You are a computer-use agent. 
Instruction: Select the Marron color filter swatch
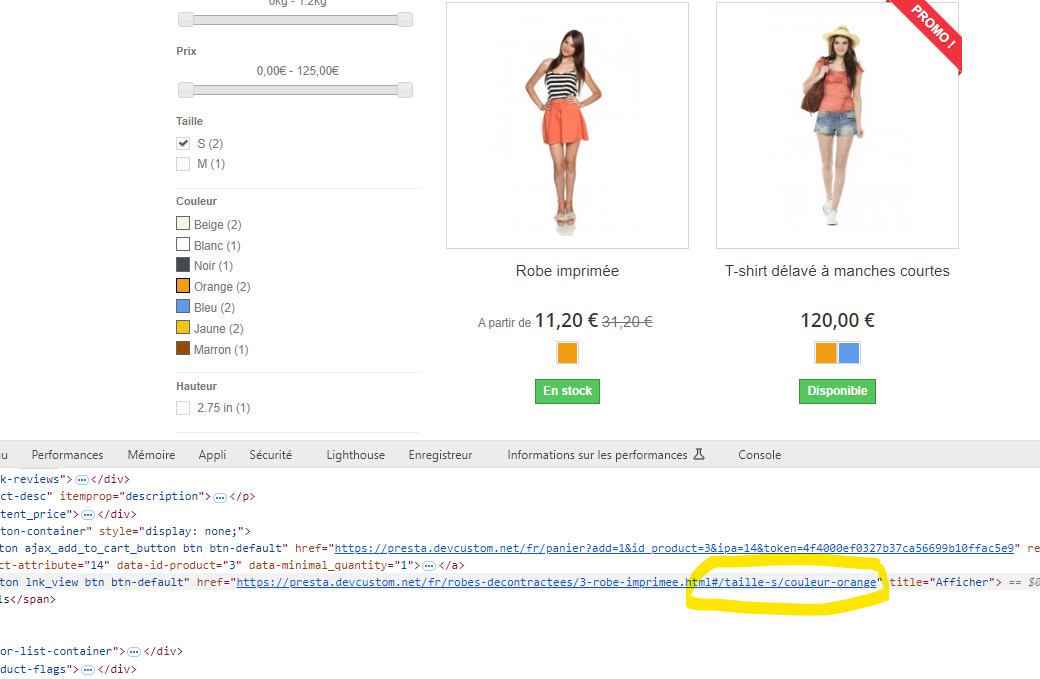click(183, 348)
